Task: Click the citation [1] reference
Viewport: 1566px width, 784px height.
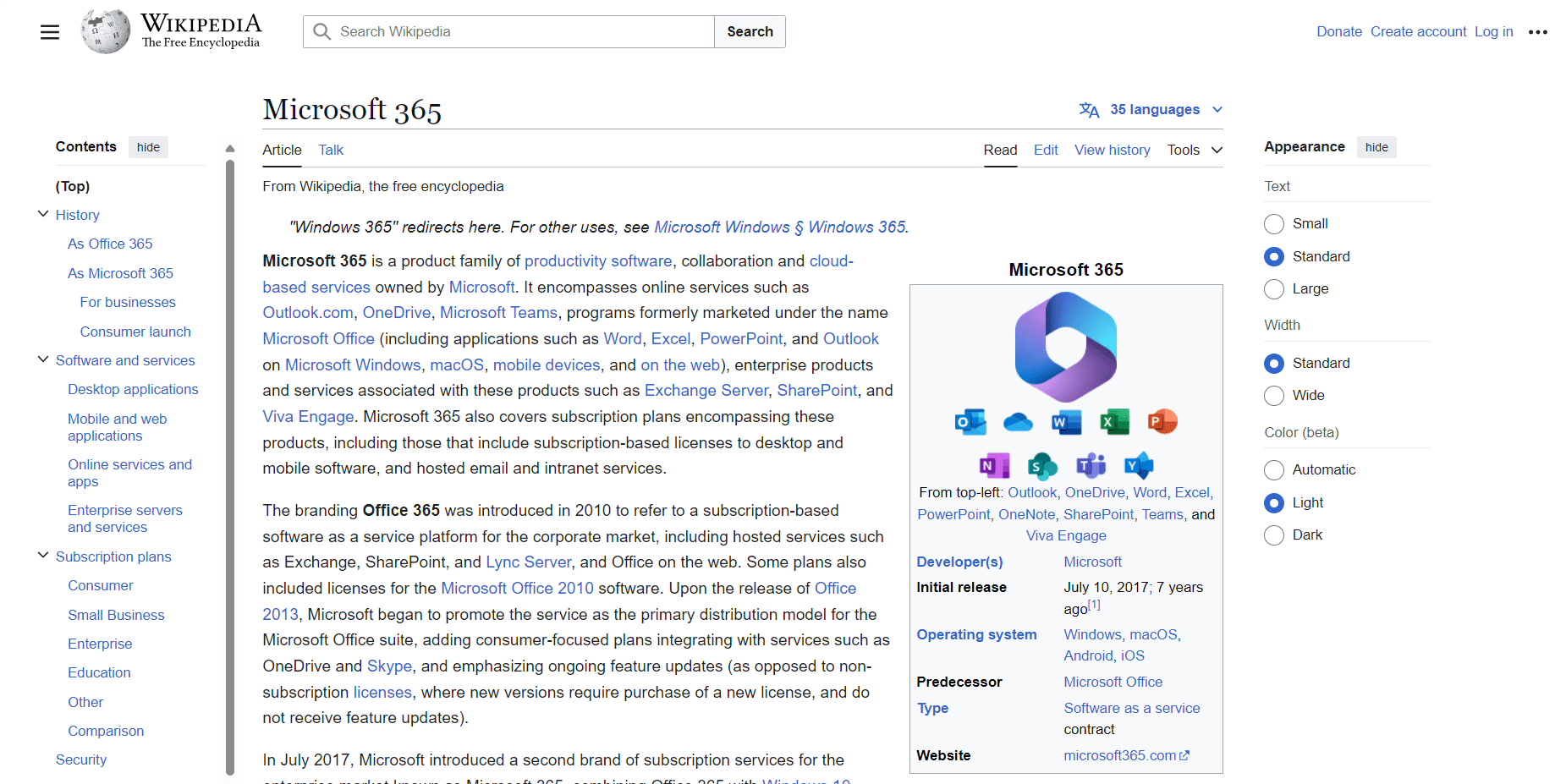Action: coord(1094,605)
